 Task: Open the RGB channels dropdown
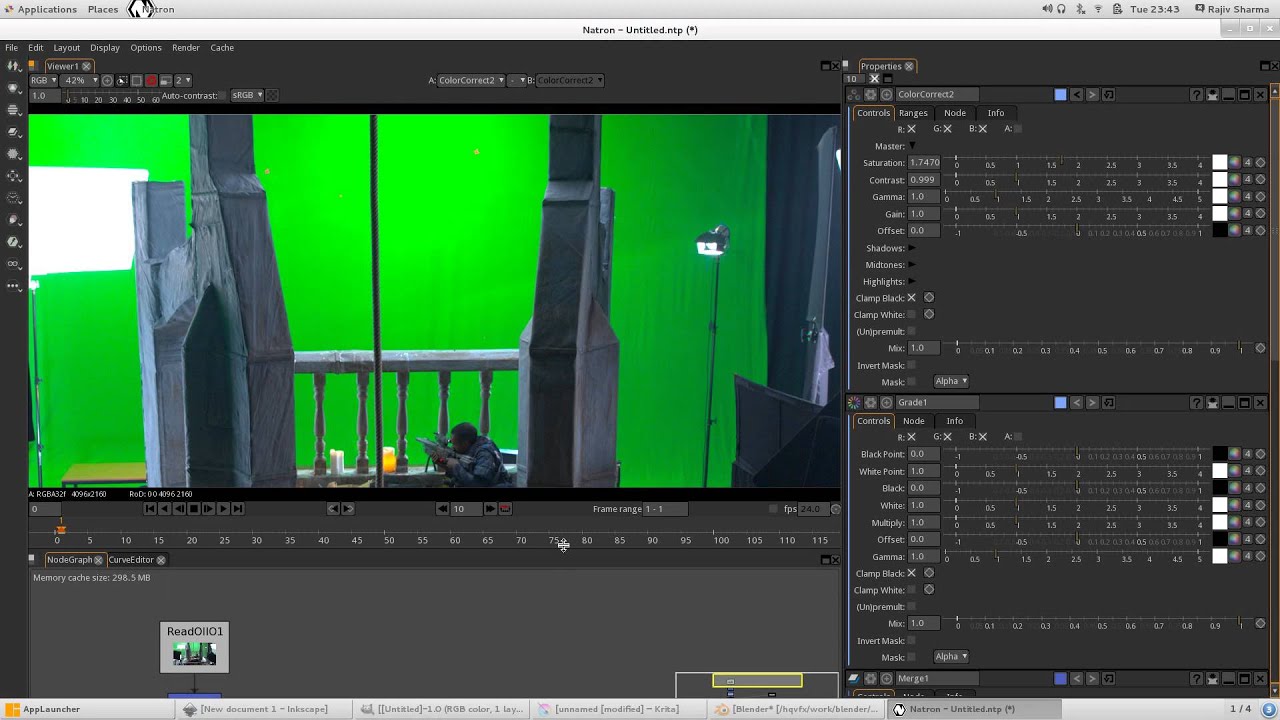click(43, 80)
